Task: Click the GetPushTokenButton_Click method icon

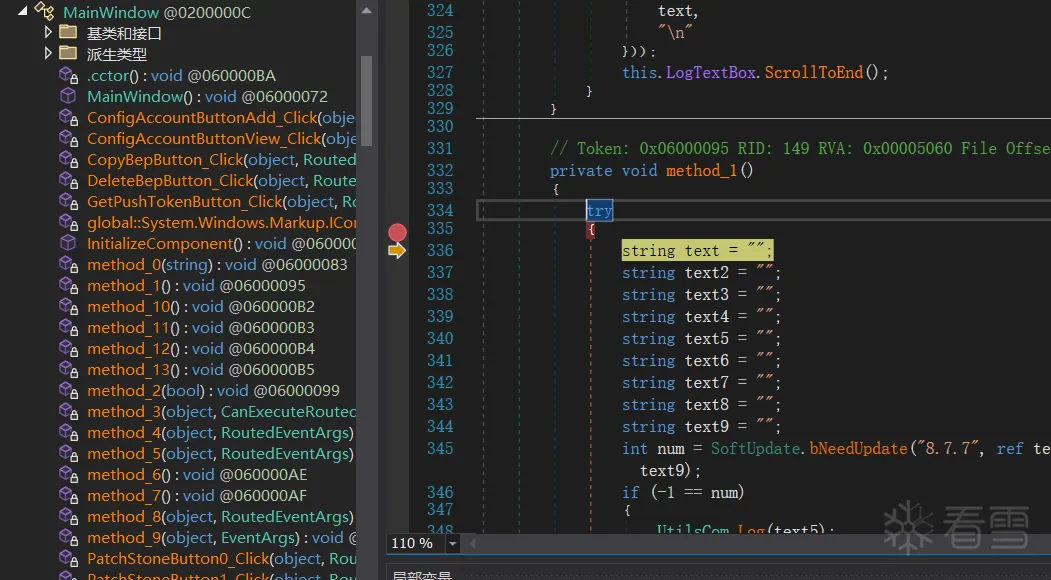Action: (68, 201)
